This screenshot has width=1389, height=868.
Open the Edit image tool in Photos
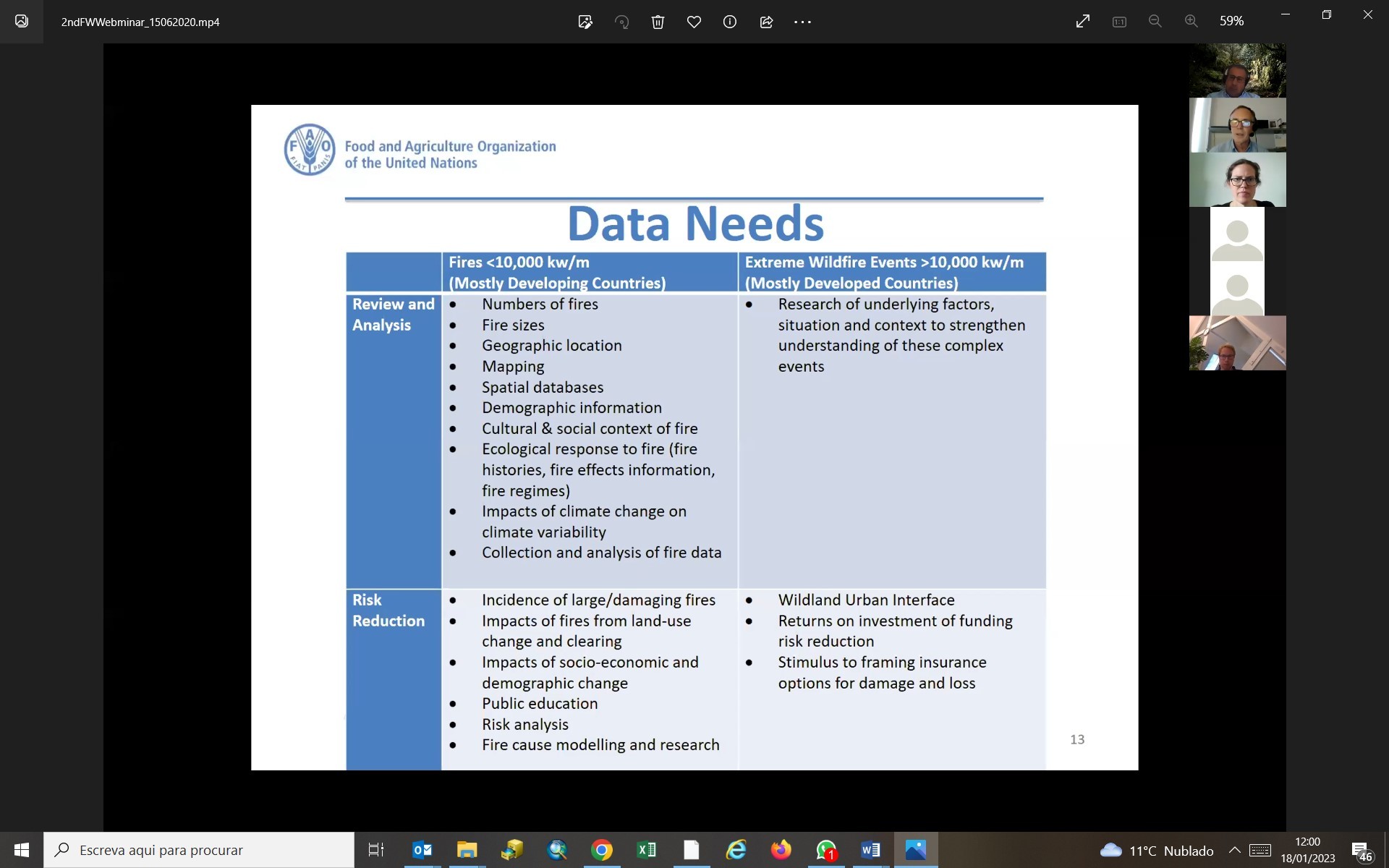[585, 22]
